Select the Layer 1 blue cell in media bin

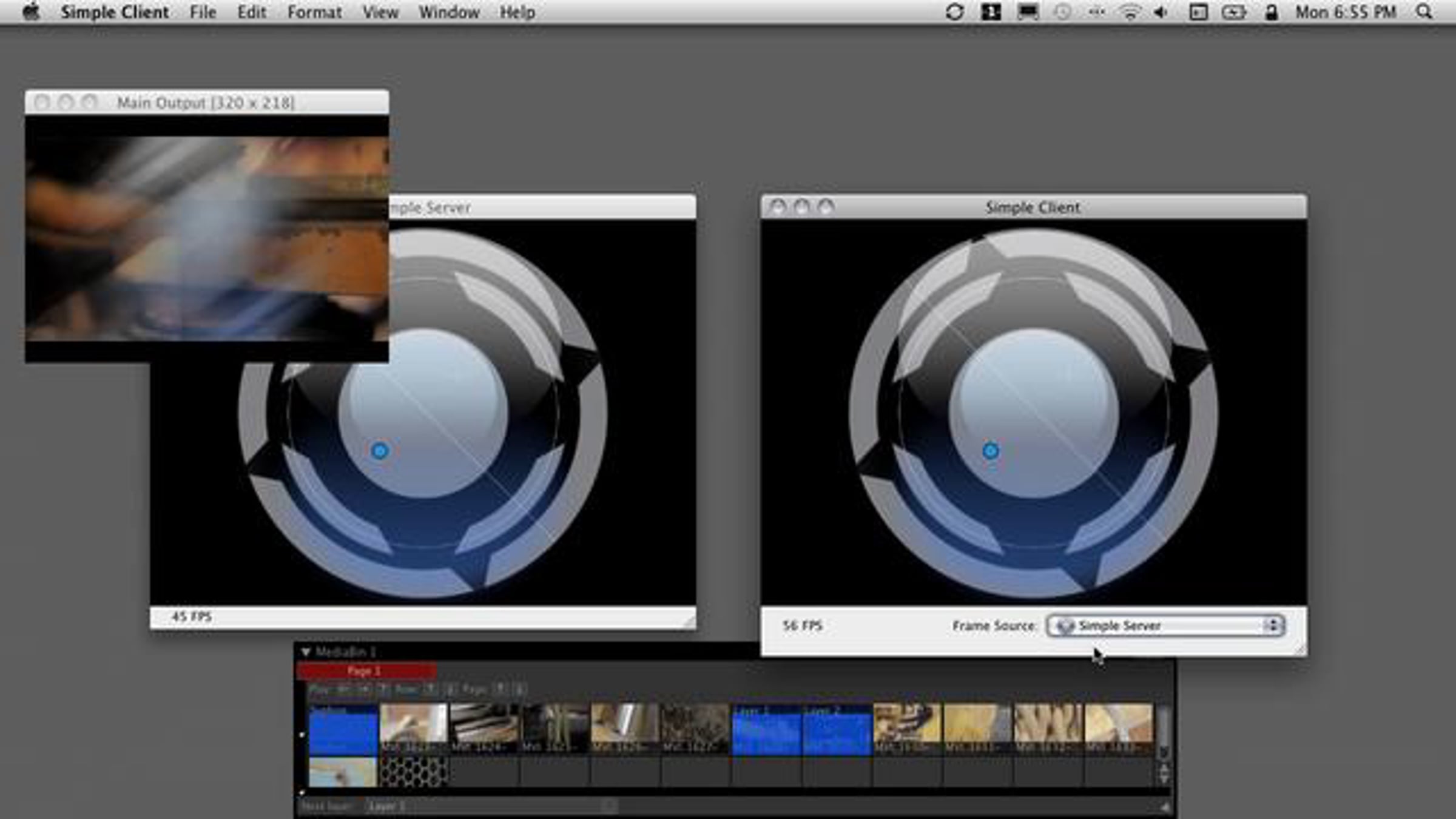click(767, 729)
